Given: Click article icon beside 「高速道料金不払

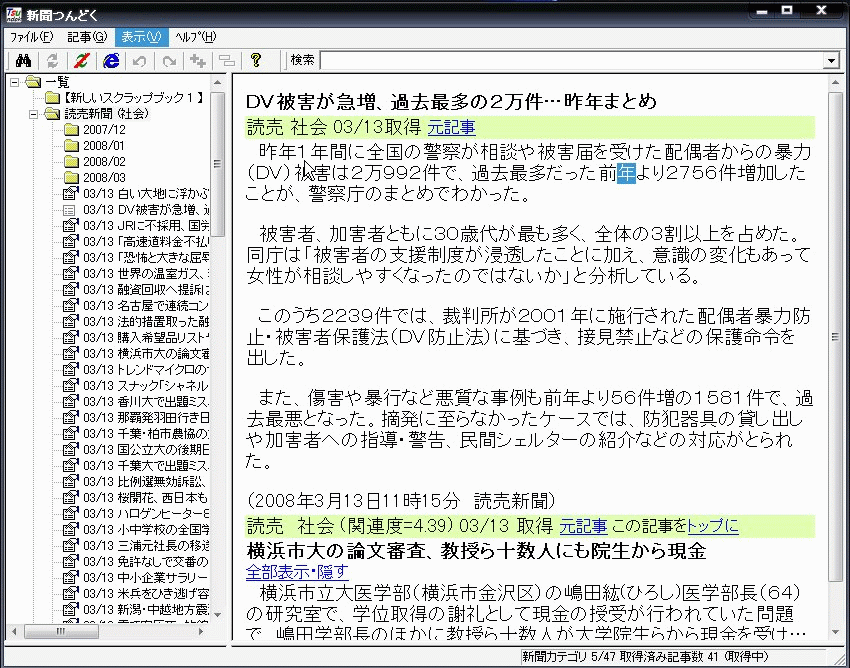Looking at the screenshot, I should point(70,241).
